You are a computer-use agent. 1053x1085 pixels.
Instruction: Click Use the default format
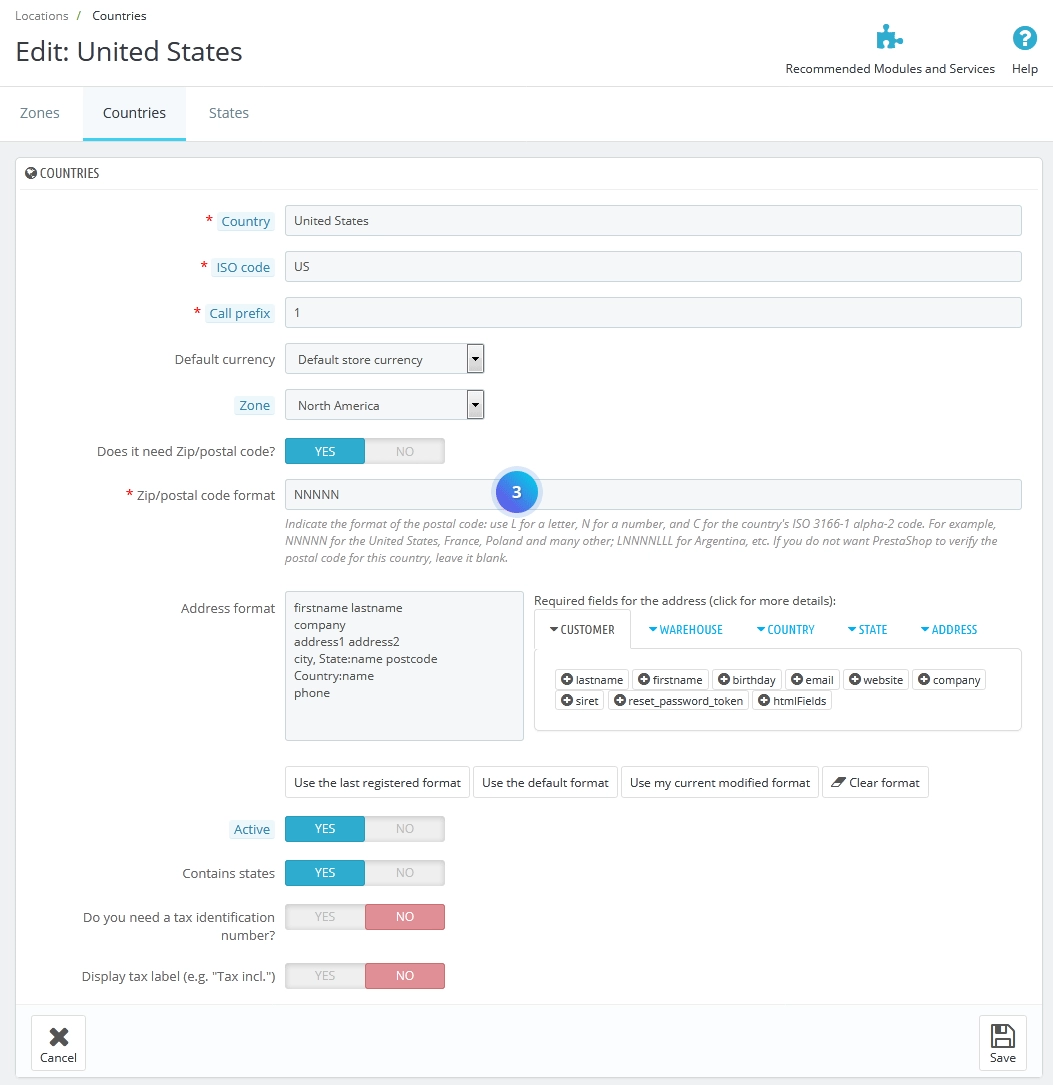545,782
